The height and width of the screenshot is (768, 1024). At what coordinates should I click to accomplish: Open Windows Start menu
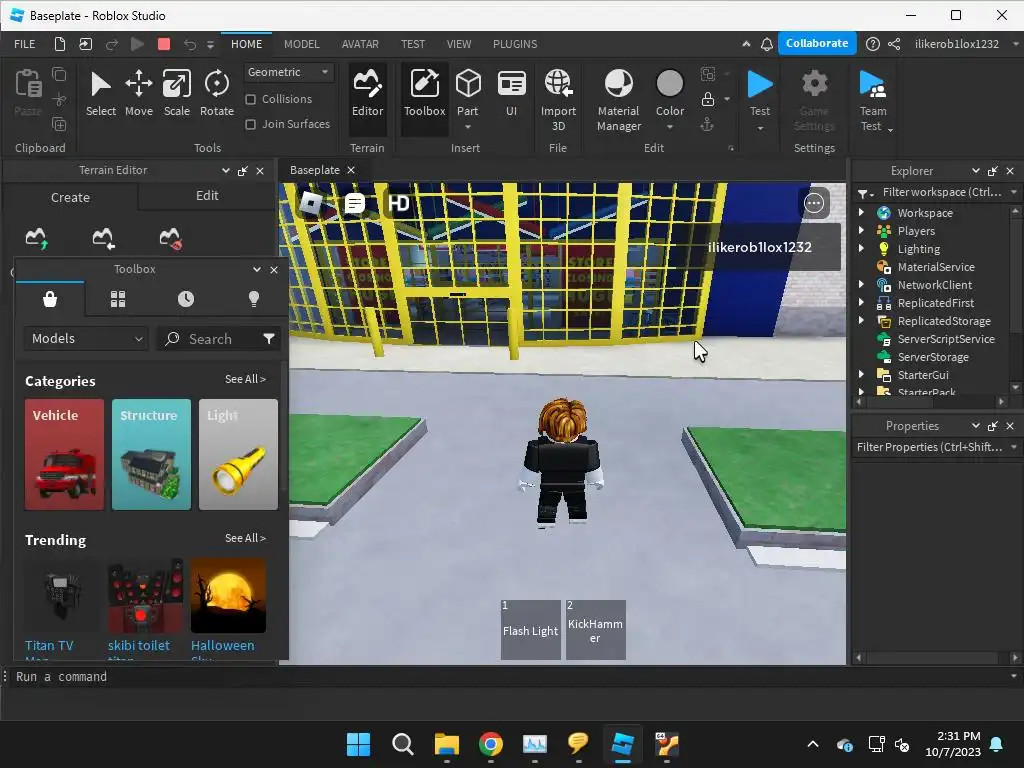pos(359,744)
